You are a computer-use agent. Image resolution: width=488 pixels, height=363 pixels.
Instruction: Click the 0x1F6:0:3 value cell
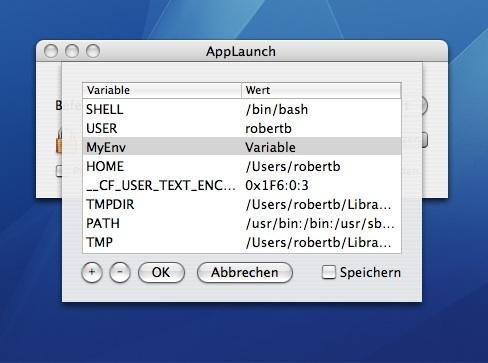[277, 185]
